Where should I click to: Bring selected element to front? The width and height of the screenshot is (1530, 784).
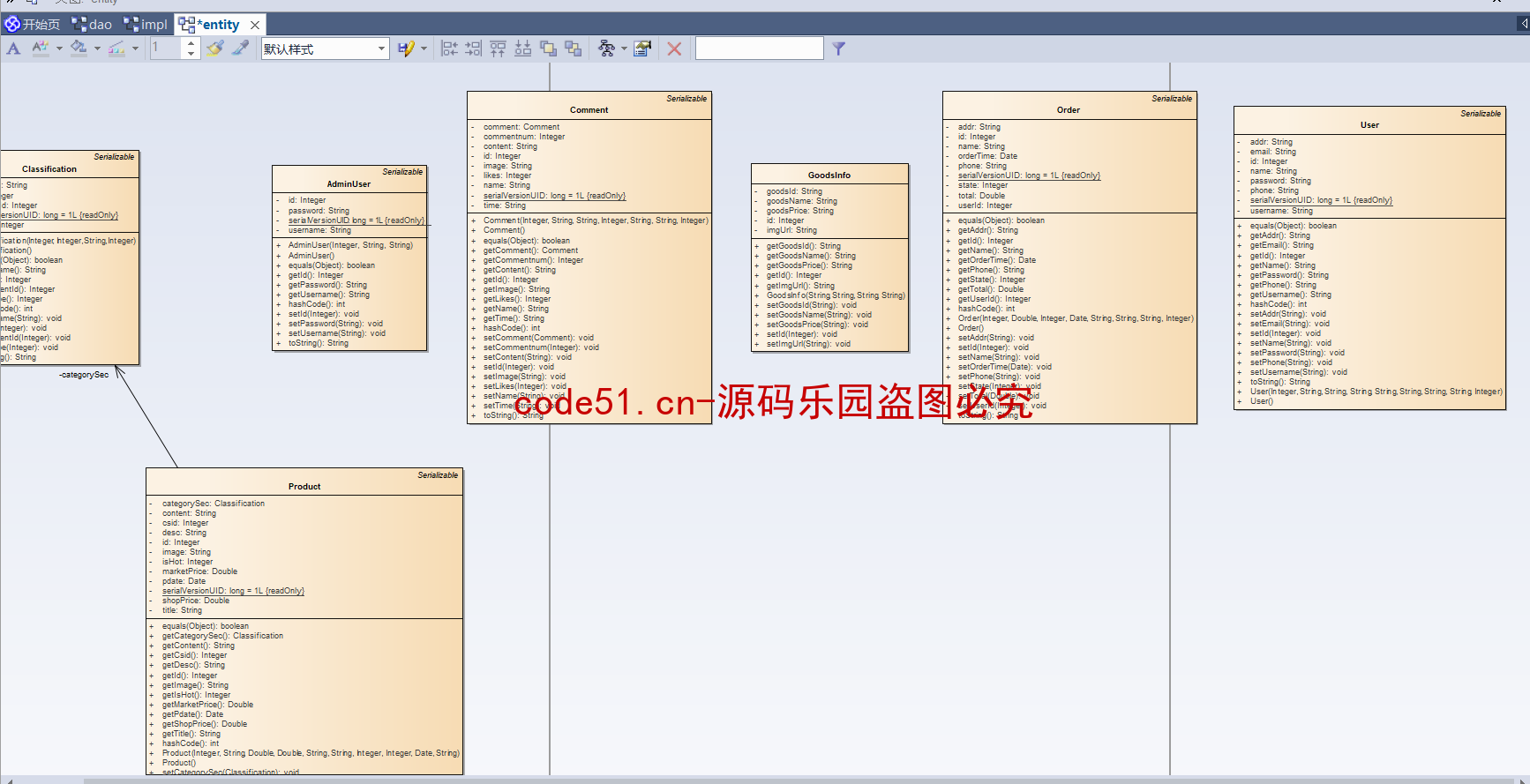548,49
